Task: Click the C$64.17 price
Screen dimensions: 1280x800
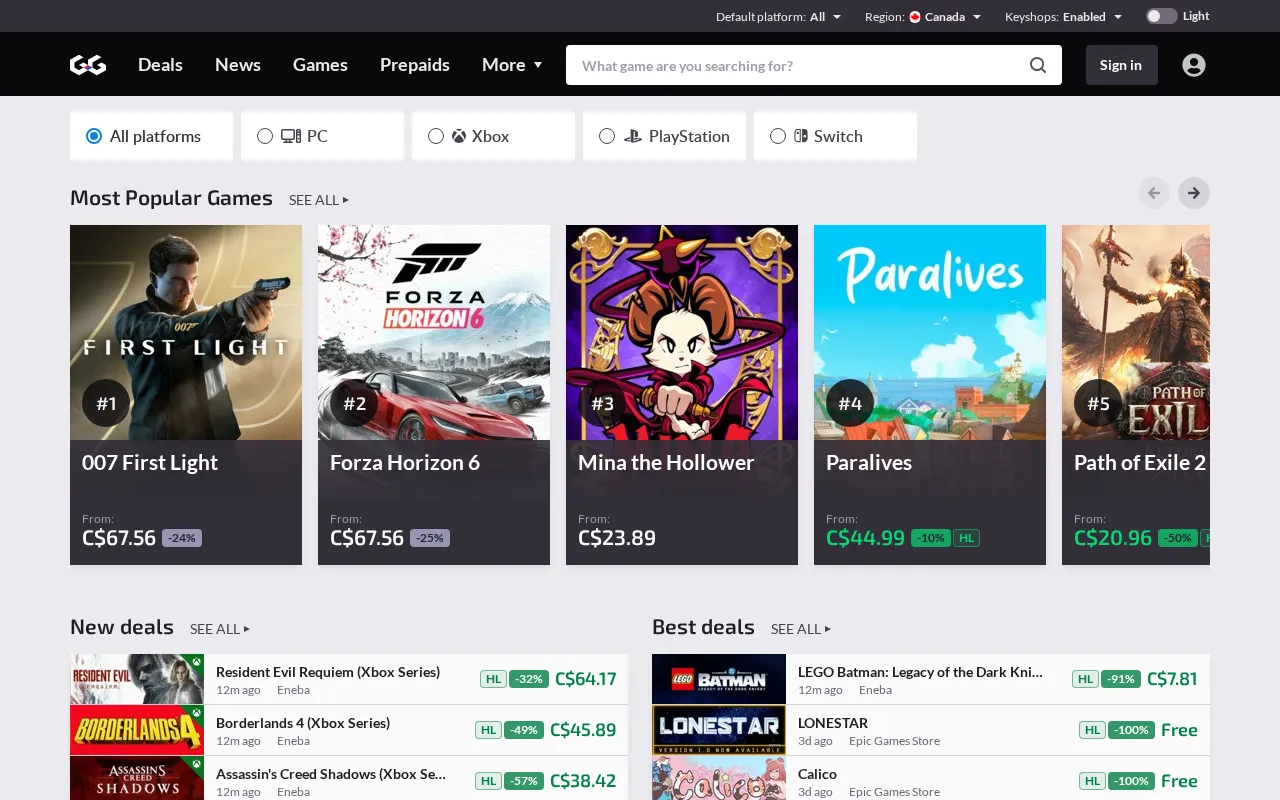Action: [x=586, y=679]
